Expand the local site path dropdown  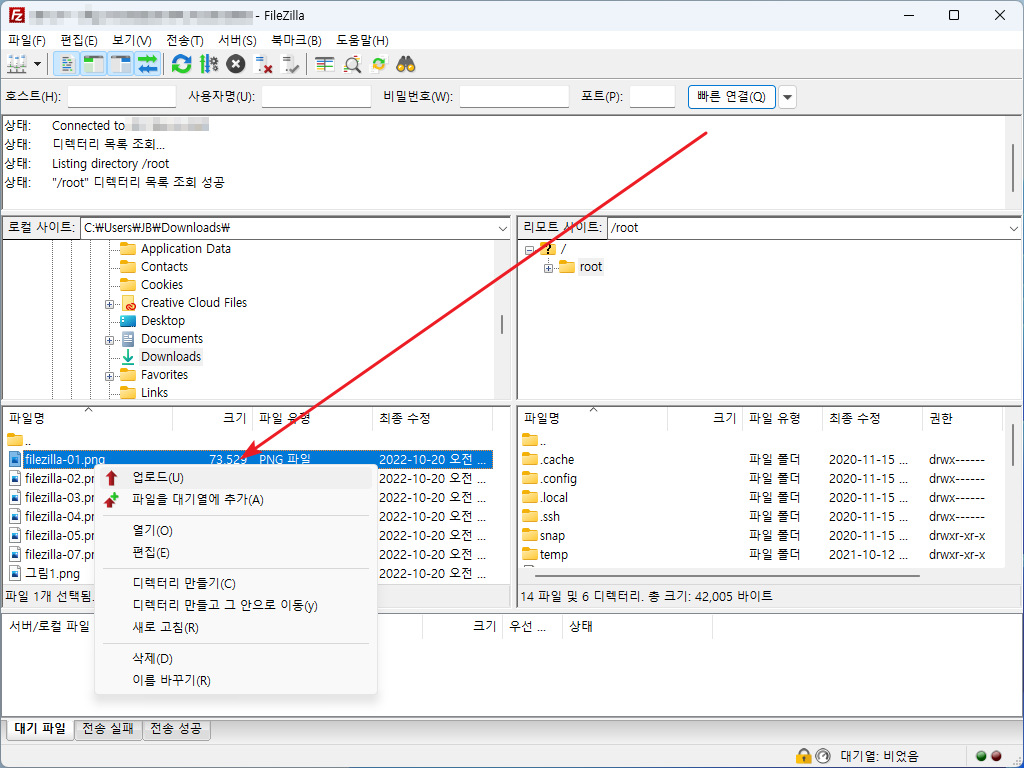502,228
